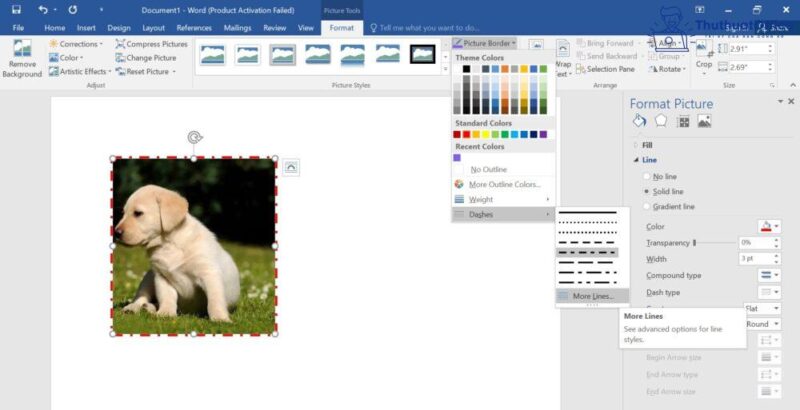Open the Layout & Properties pane icon
The width and height of the screenshot is (800, 410).
tap(683, 122)
